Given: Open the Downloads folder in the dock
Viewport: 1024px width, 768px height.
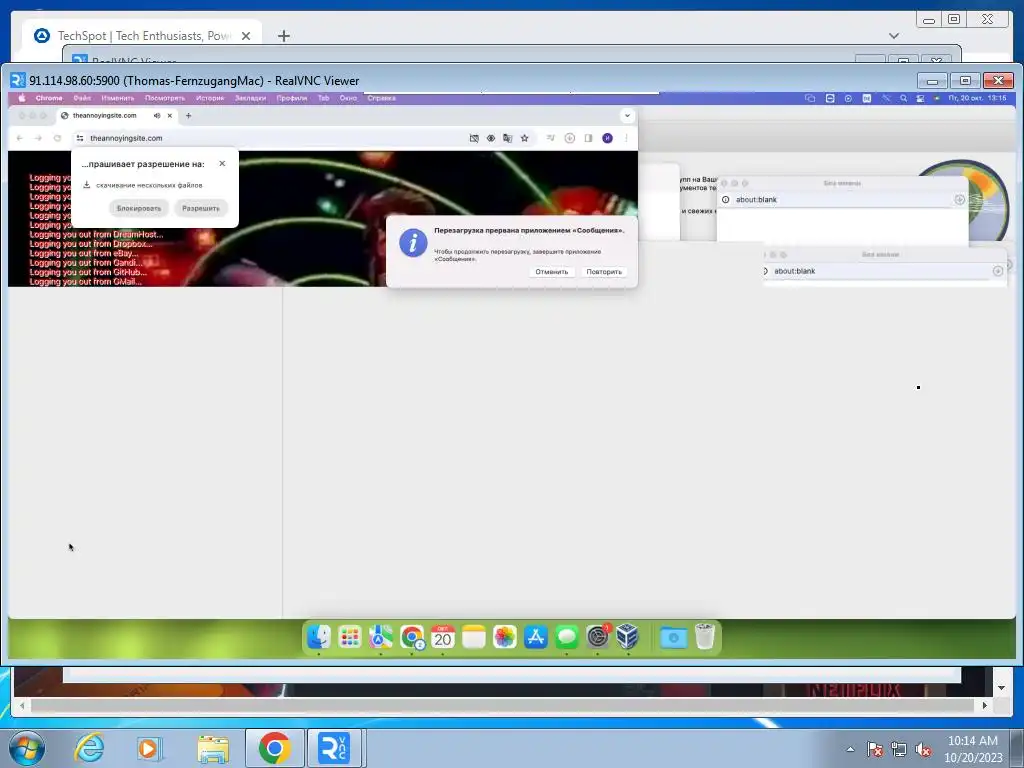Looking at the screenshot, I should (x=673, y=637).
